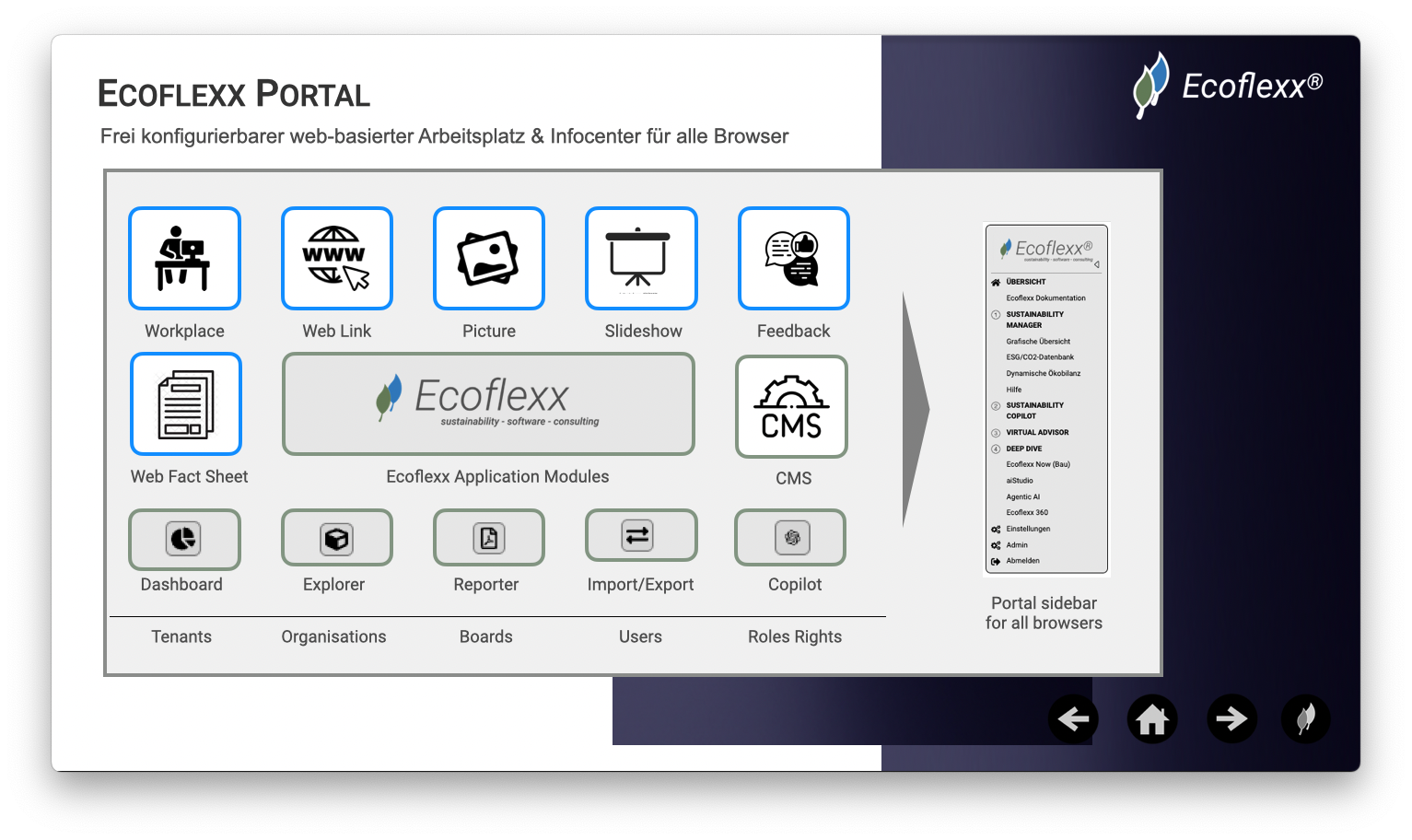Click the Portal sidebar caption text
1412x840 pixels.
coord(1044,613)
